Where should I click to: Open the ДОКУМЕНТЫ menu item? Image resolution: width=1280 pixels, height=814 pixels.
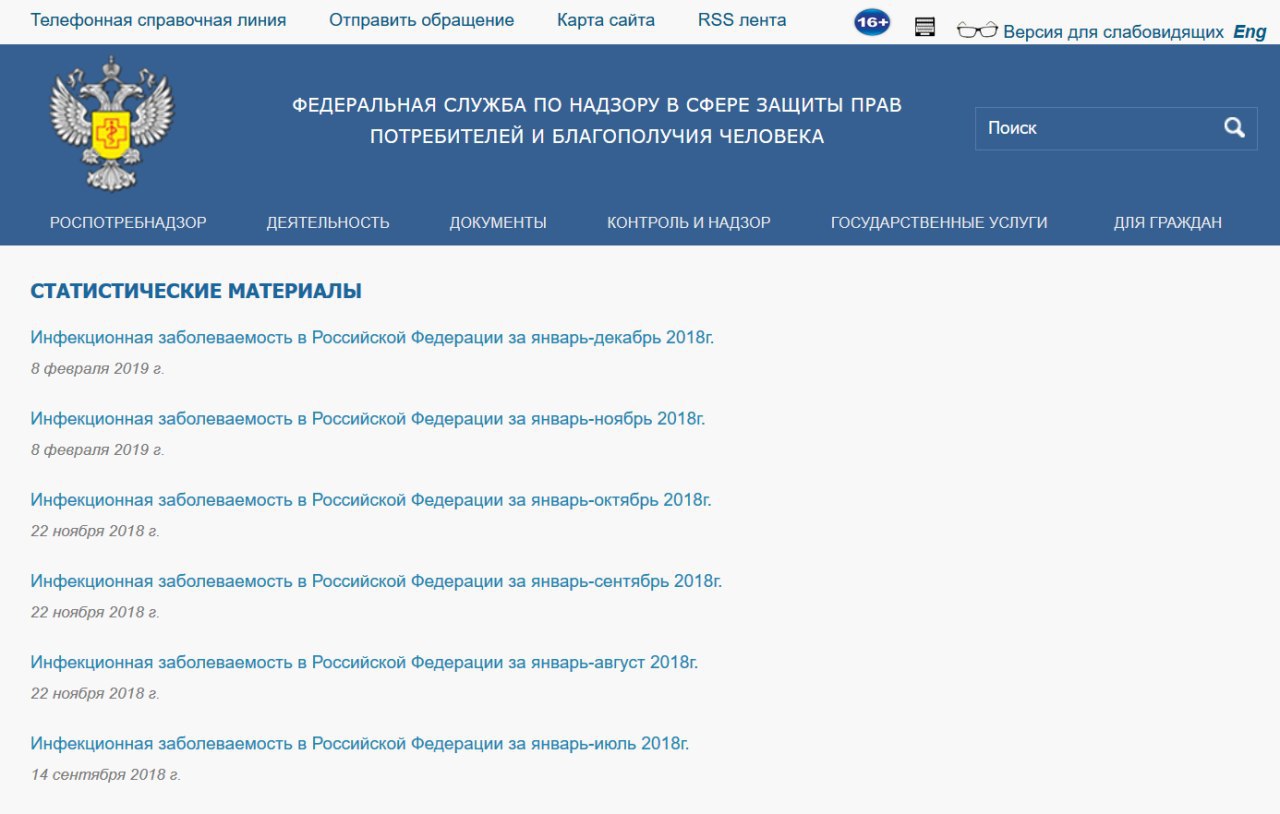[x=498, y=222]
